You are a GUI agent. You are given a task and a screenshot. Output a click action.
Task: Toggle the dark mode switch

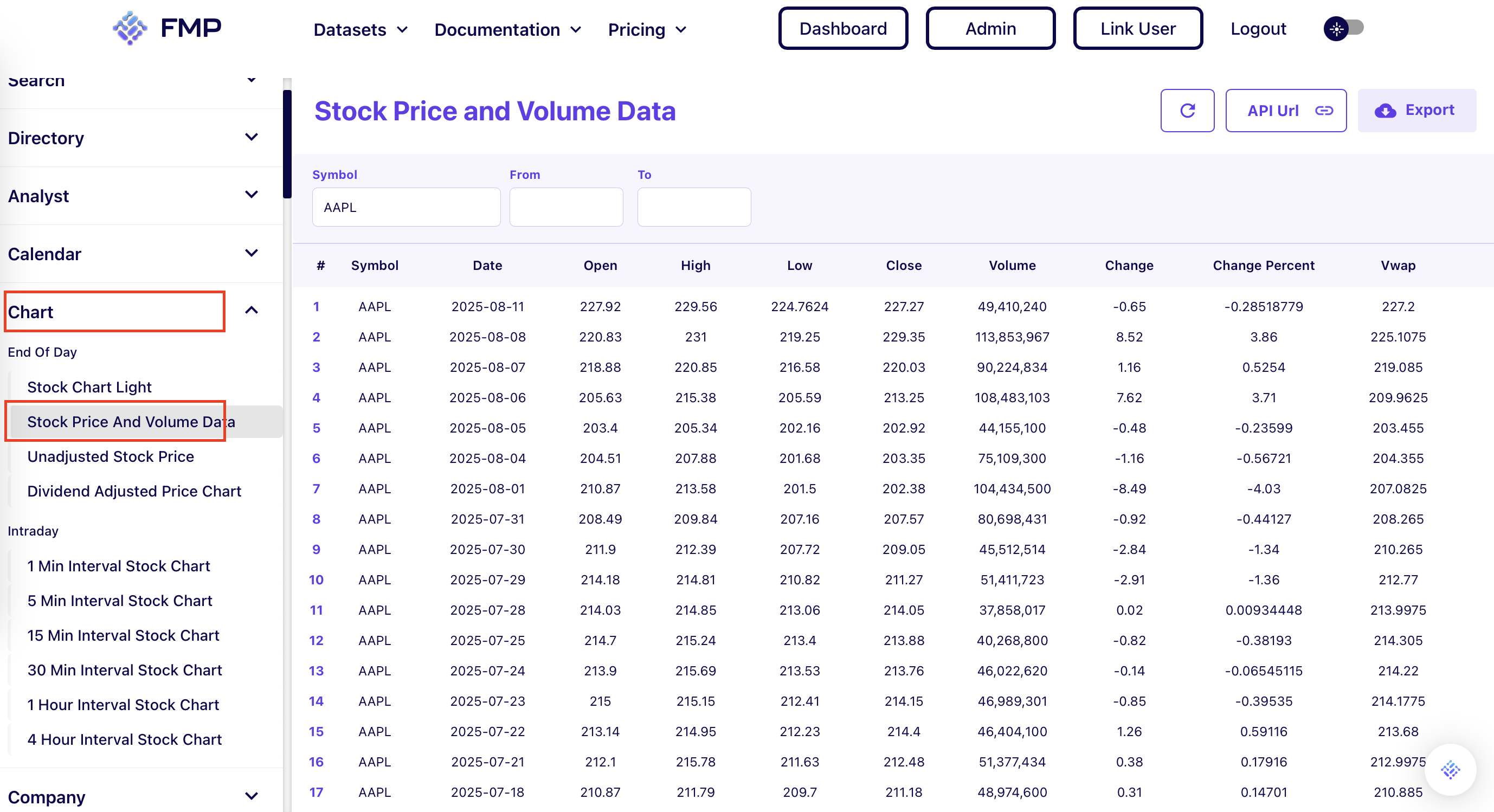(1343, 28)
